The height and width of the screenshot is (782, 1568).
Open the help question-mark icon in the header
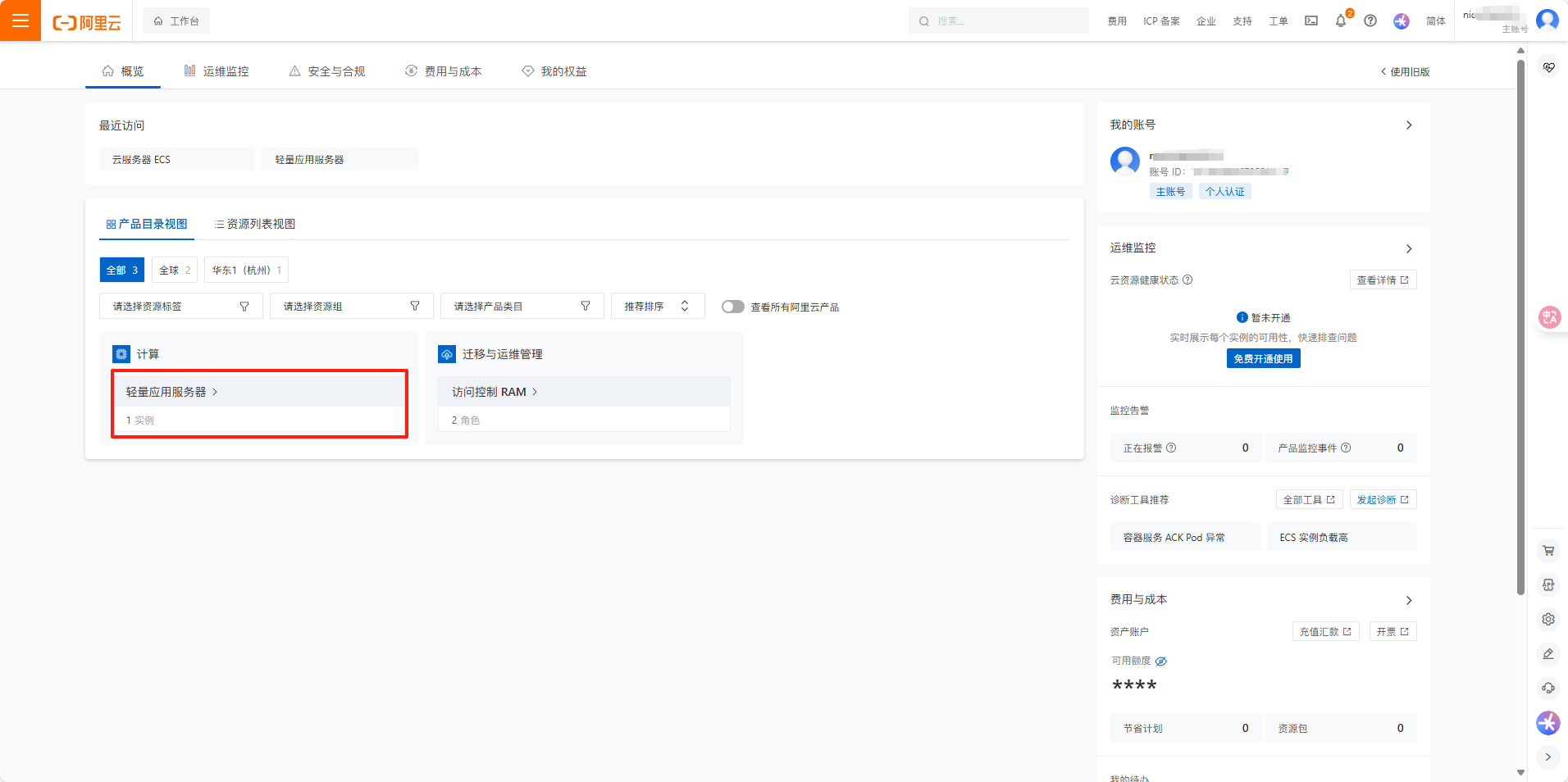1370,21
